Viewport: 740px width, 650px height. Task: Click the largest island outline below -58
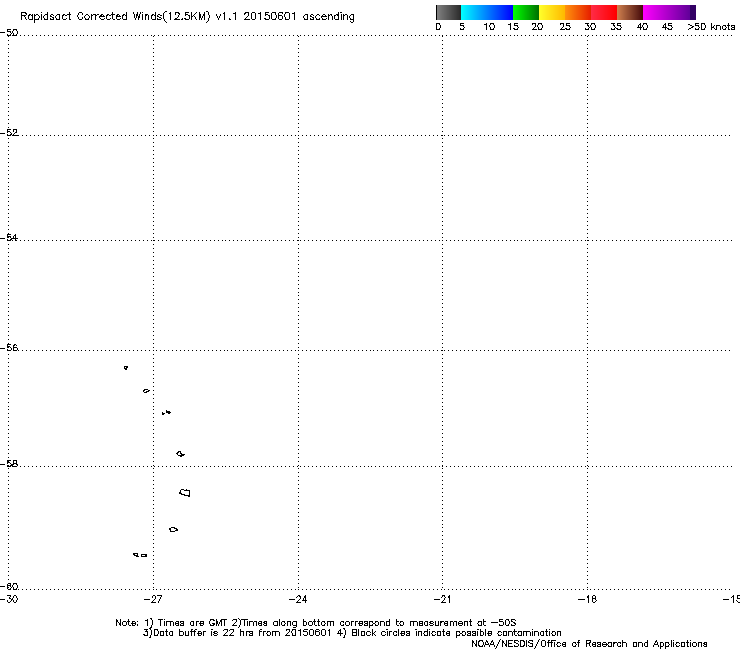click(185, 493)
